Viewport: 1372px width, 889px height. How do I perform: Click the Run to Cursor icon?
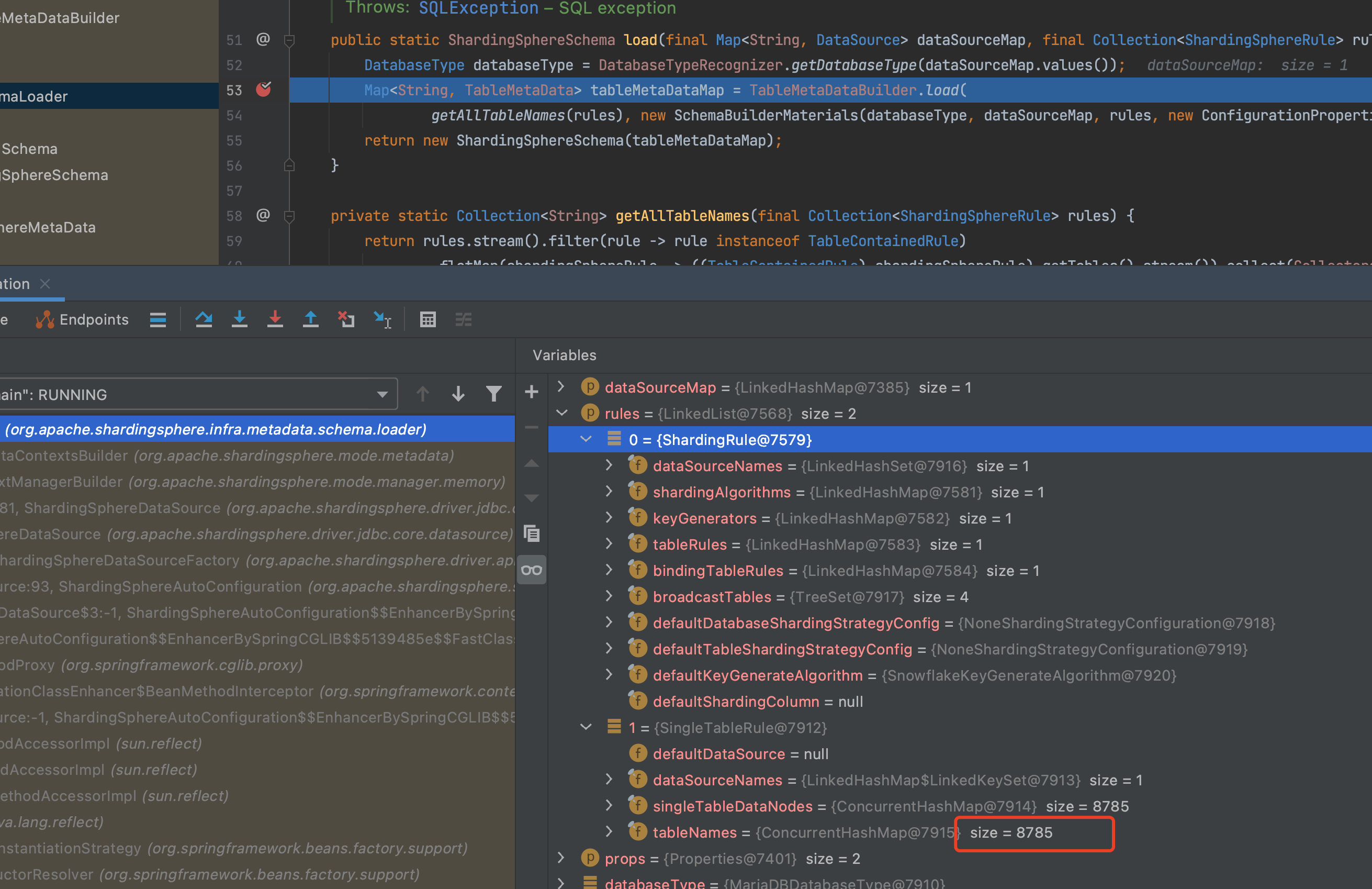tap(381, 319)
